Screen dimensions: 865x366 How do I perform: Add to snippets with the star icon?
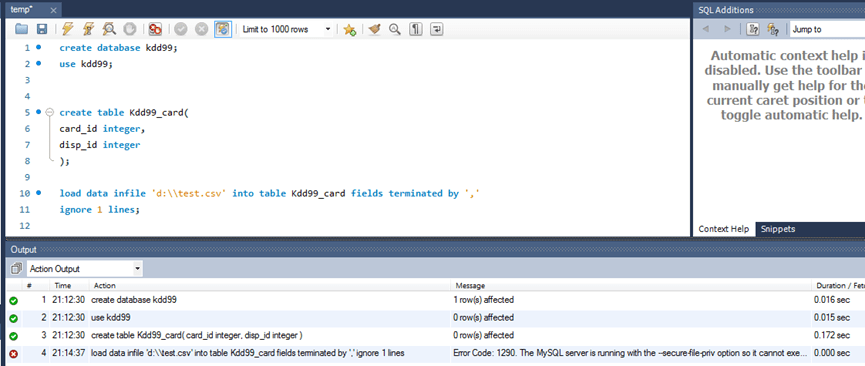[x=349, y=29]
